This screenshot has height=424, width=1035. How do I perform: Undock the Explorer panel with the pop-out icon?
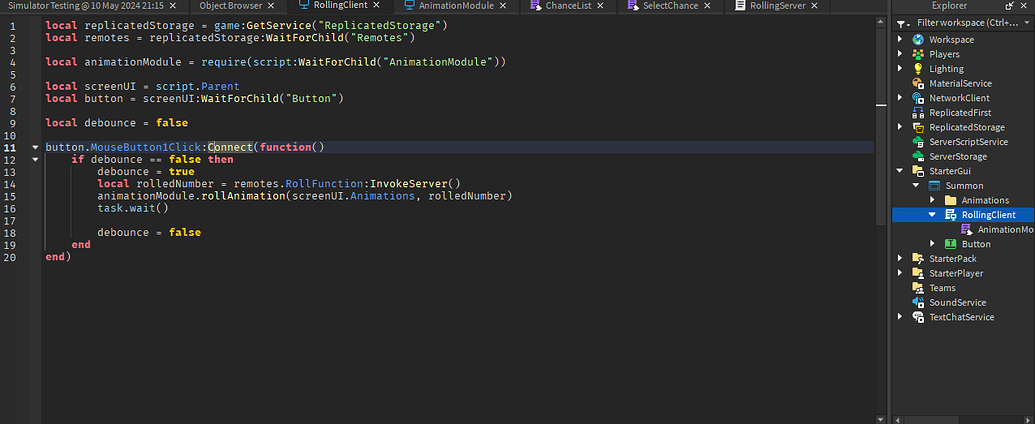click(1010, 6)
